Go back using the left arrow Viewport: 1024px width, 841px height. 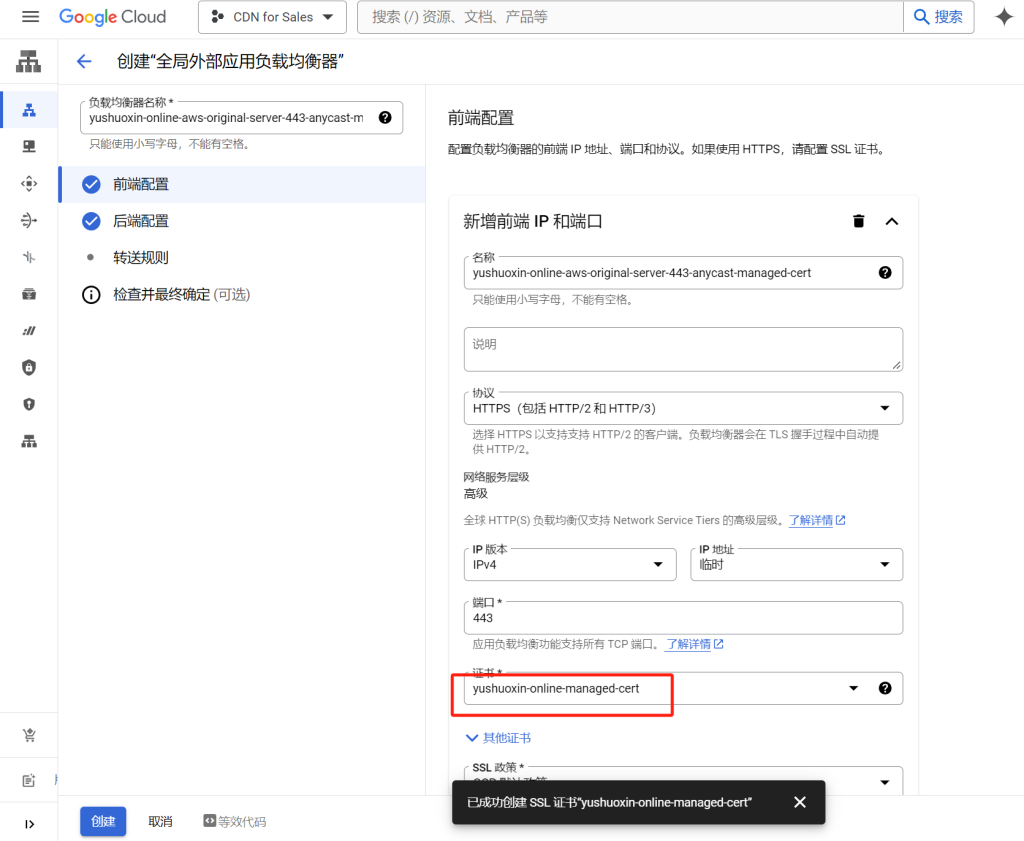click(x=84, y=62)
